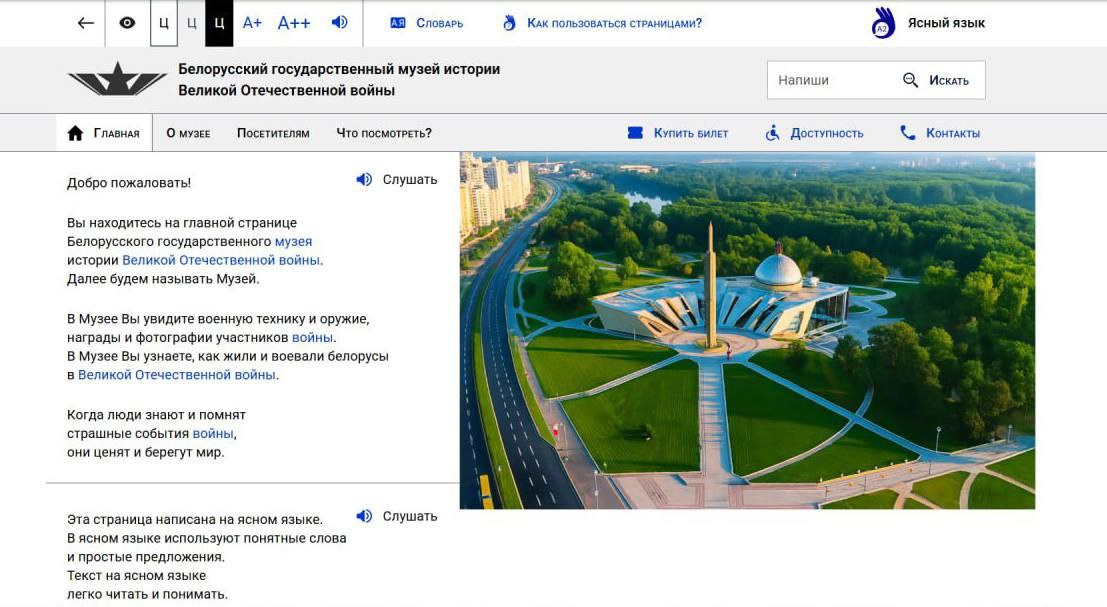Toggle sound speaker icon in top toolbar
Screen dimensions: 1107x607
point(340,22)
